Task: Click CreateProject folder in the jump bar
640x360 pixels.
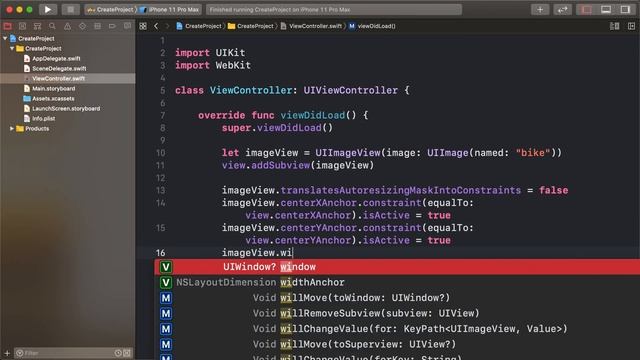Action: point(251,26)
